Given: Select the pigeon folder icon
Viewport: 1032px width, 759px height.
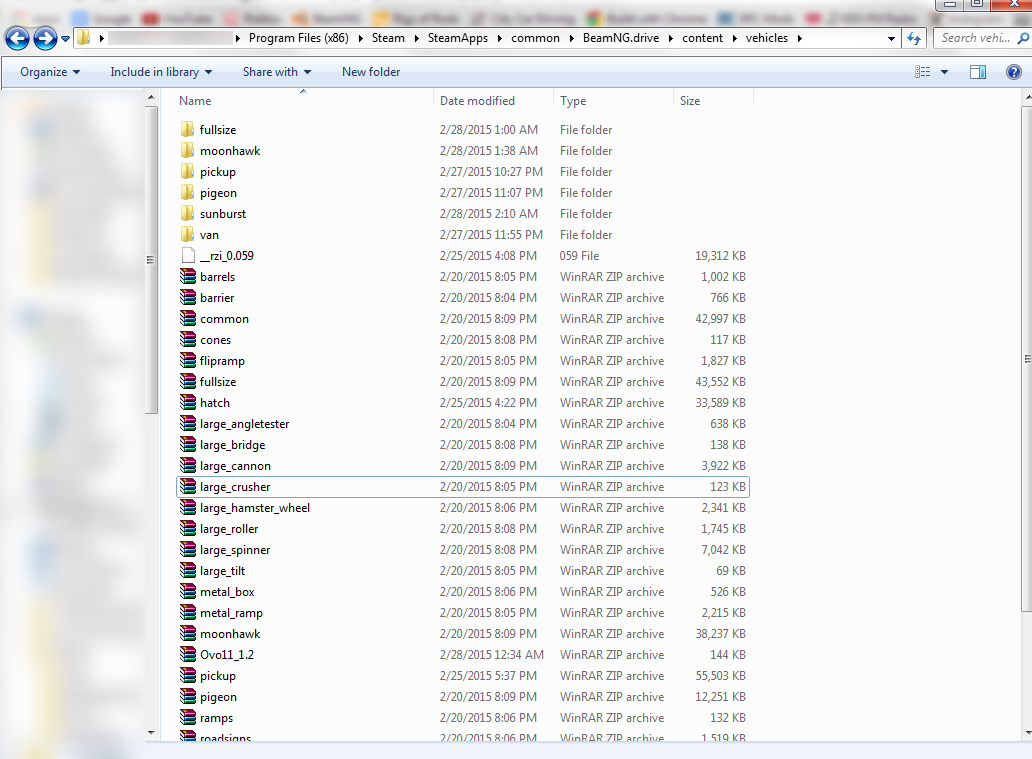Looking at the screenshot, I should (x=188, y=192).
